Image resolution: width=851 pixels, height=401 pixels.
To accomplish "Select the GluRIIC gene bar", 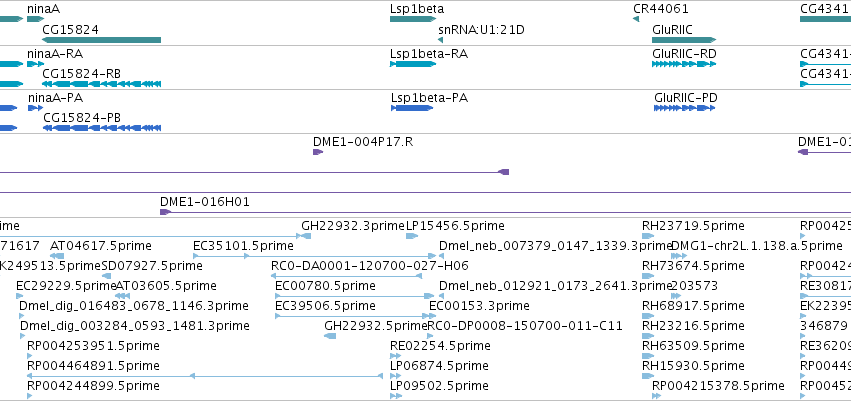I will [684, 40].
